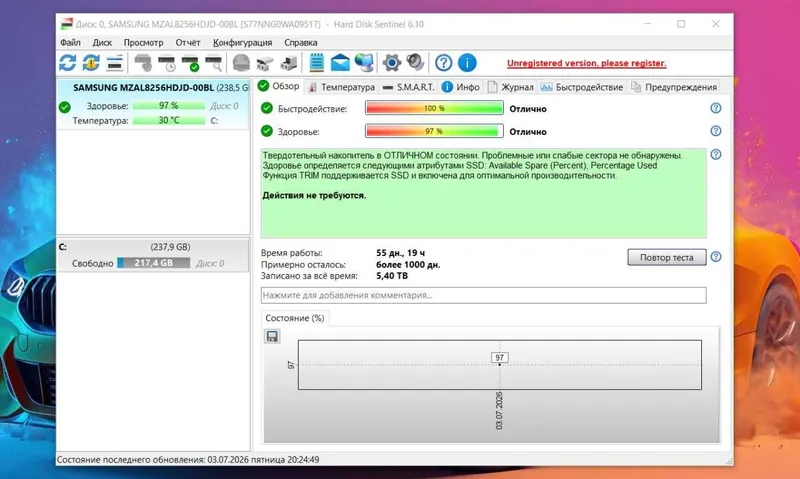
Task: Switch to the Предупреждения tab
Action: [x=673, y=87]
